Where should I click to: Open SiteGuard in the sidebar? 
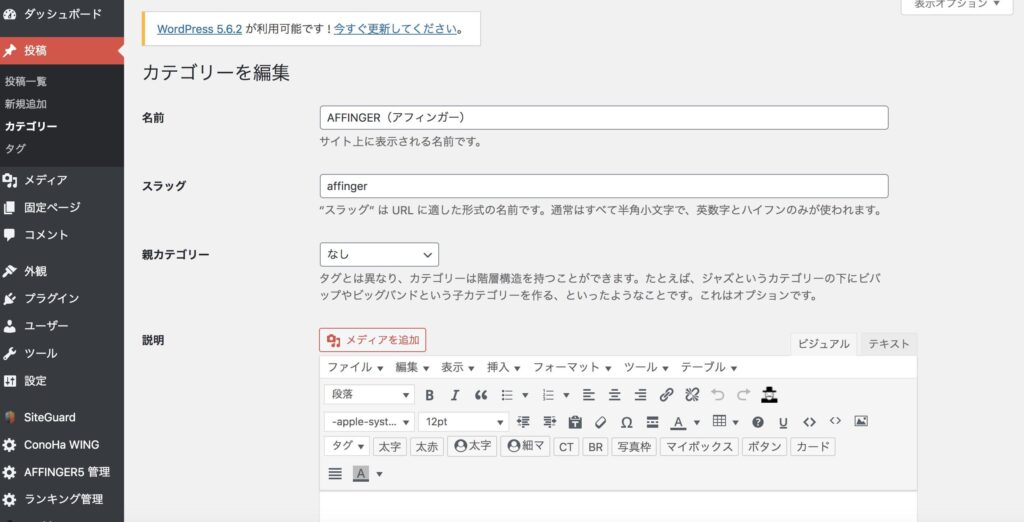[x=62, y=417]
